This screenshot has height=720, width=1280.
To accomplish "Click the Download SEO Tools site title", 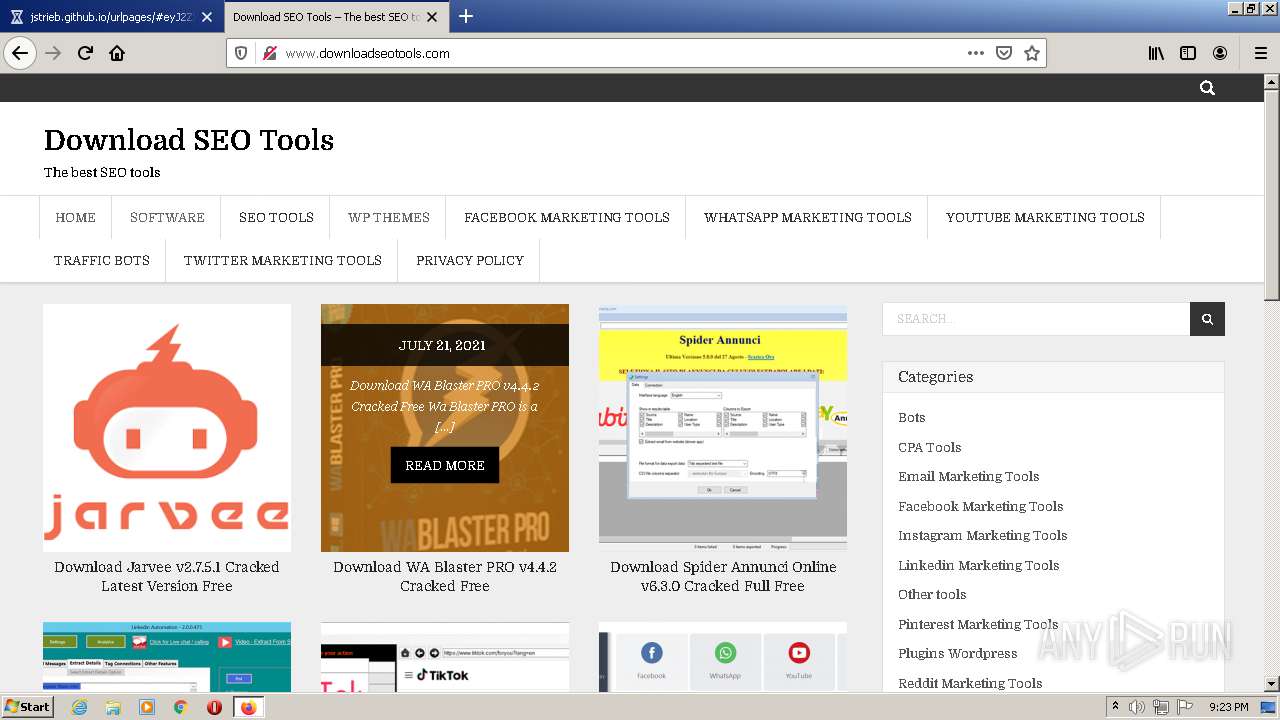I will pos(189,140).
